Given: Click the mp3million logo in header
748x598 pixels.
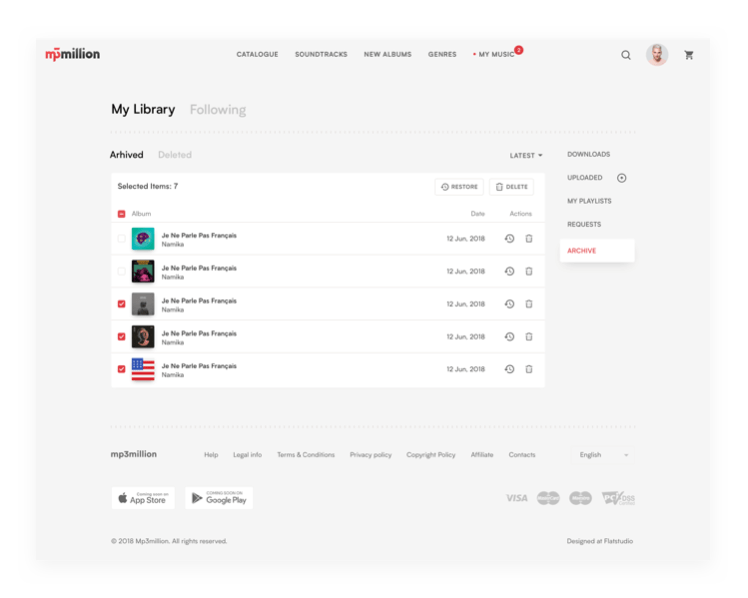Looking at the screenshot, I should 73,54.
